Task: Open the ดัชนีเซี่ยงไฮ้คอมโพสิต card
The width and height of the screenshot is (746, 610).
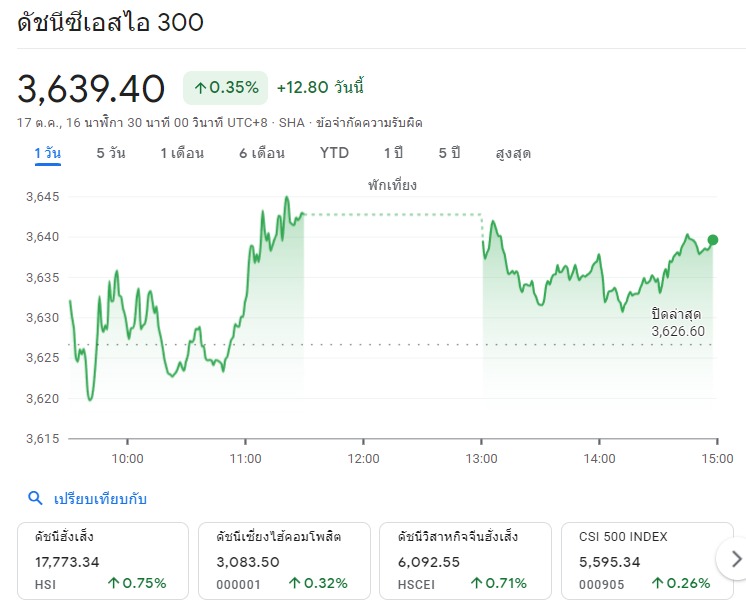Action: [284, 561]
